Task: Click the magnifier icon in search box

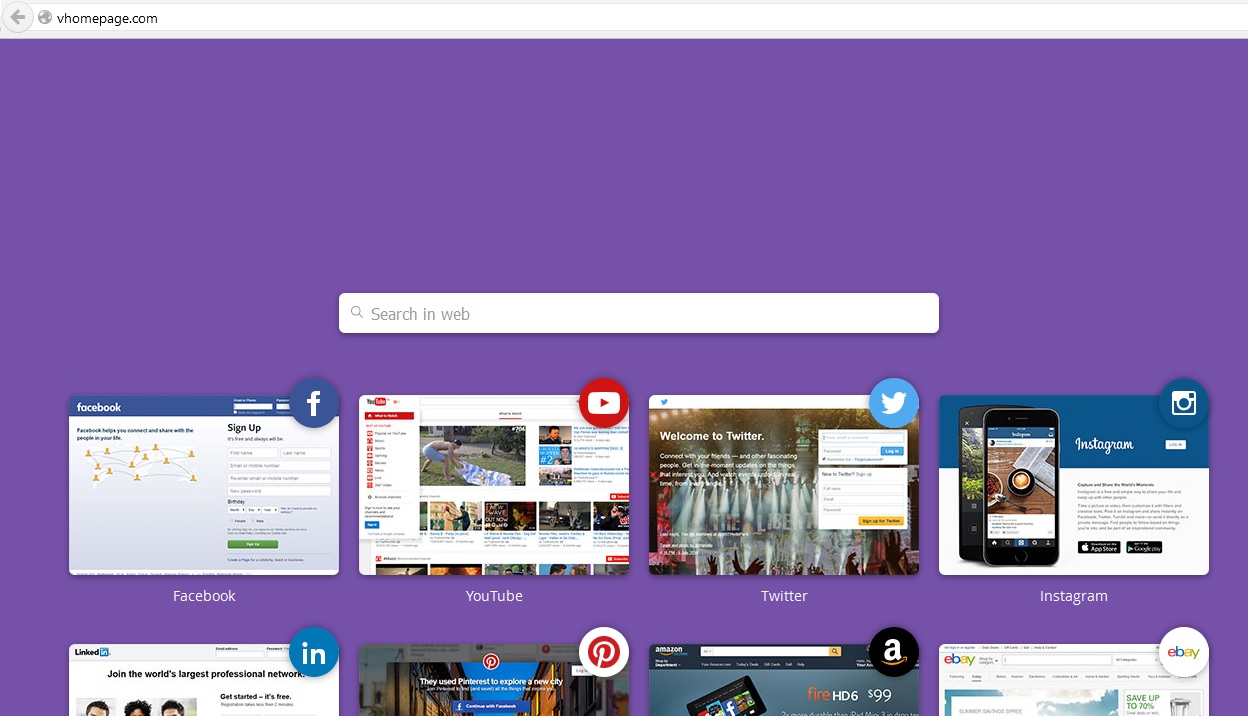Action: coord(357,313)
